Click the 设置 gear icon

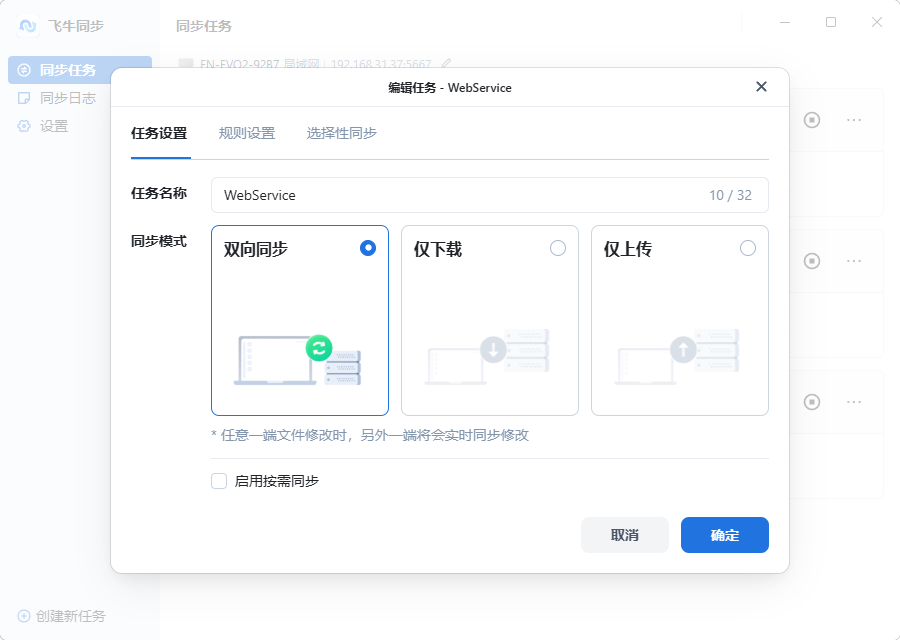(24, 126)
